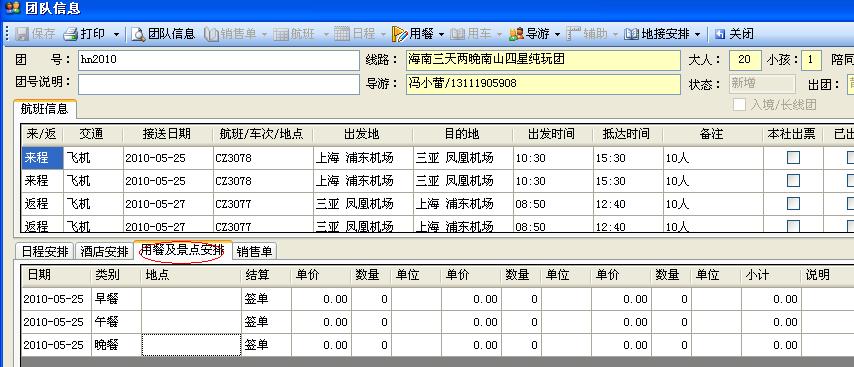Click 小计 column header

pyautogui.click(x=770, y=276)
